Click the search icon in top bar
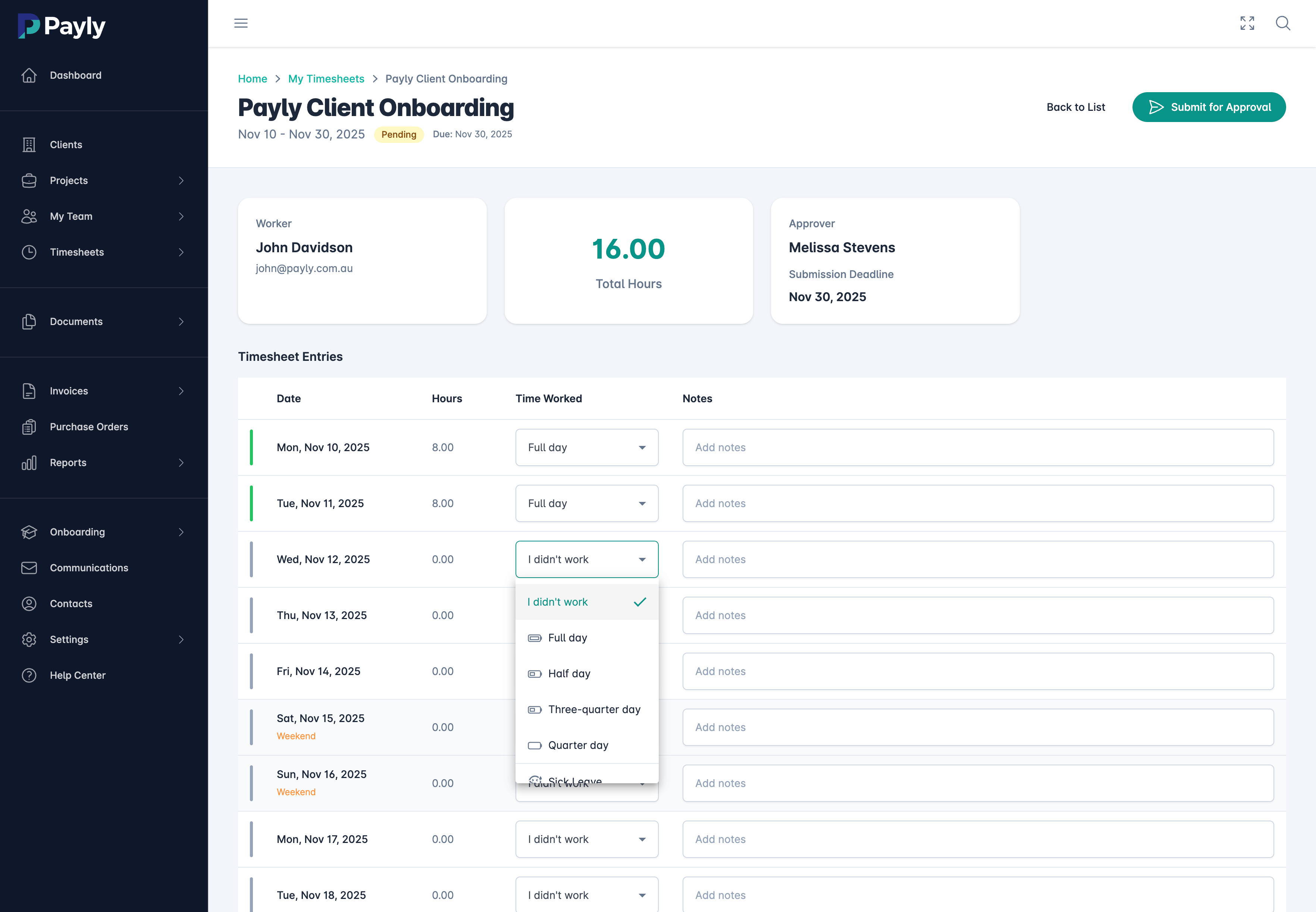The image size is (1316, 912). pos(1283,24)
